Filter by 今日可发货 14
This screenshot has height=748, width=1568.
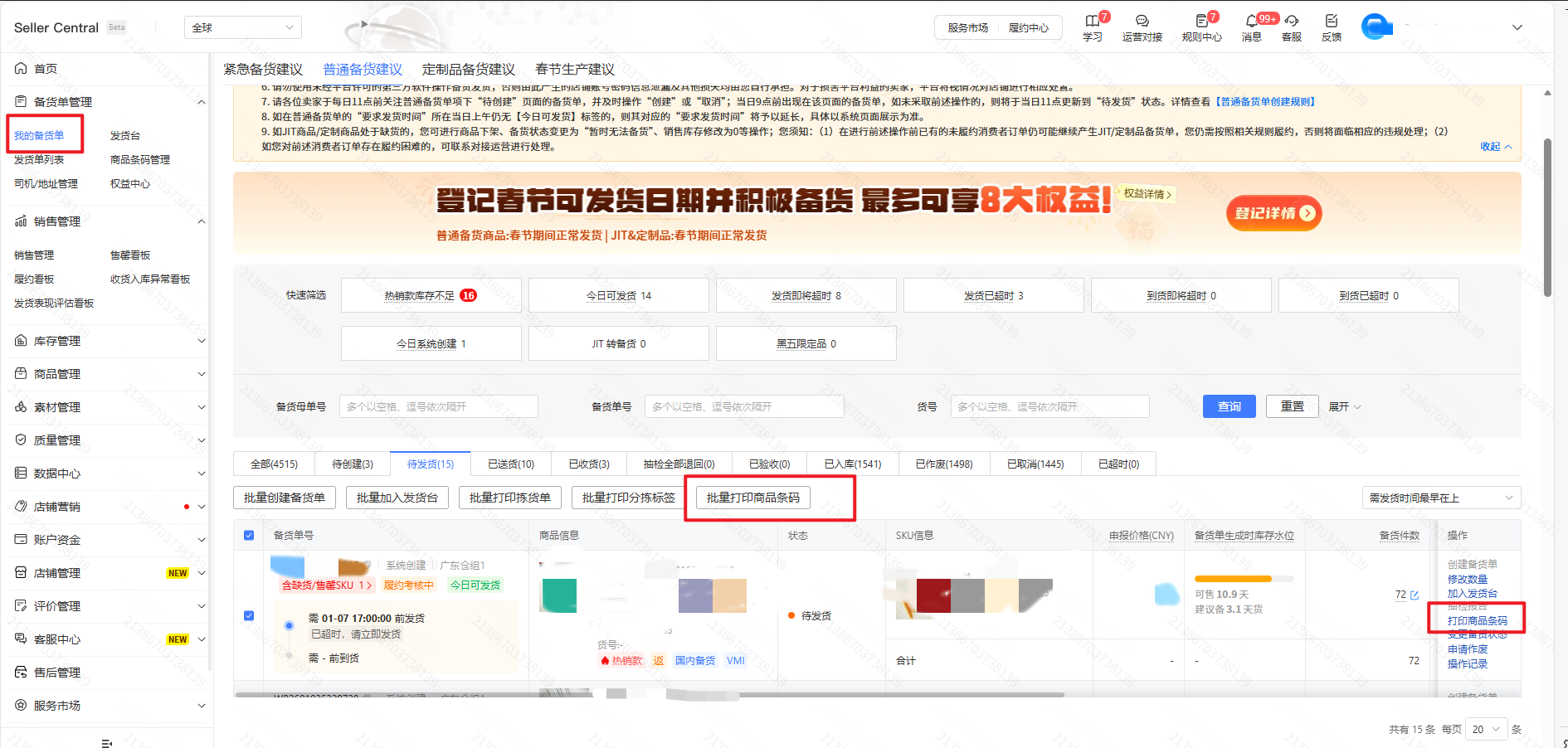point(619,295)
